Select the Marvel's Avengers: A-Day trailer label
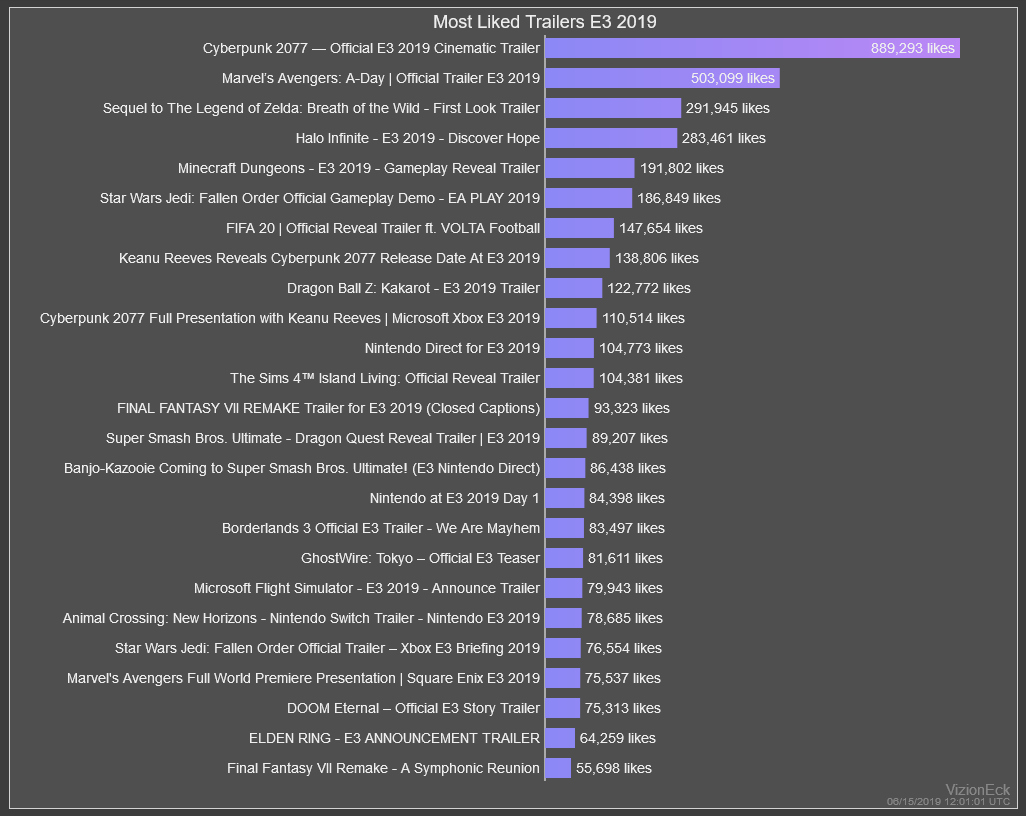Viewport: 1026px width, 816px height. click(381, 78)
